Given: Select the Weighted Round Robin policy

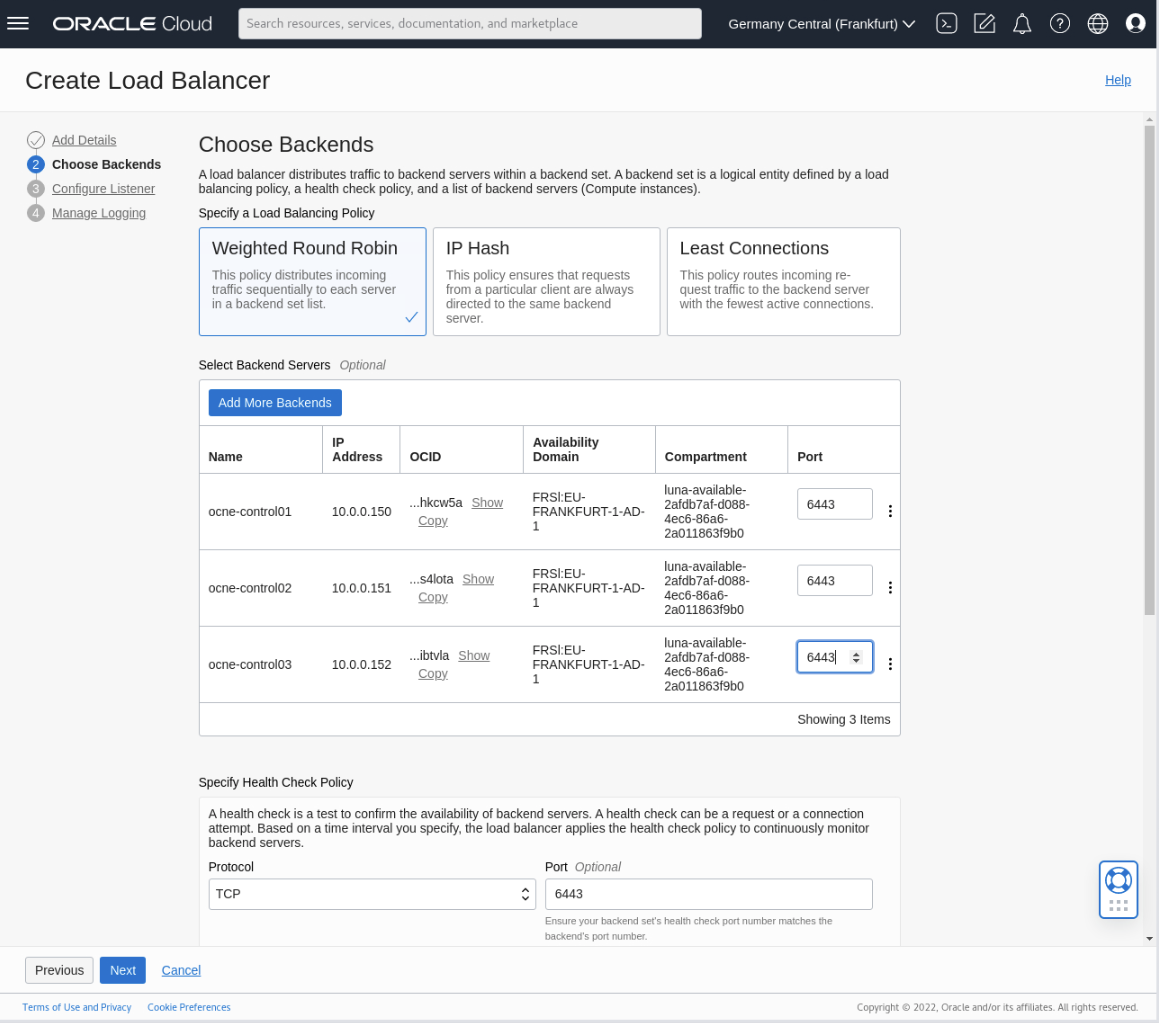Looking at the screenshot, I should pos(312,281).
